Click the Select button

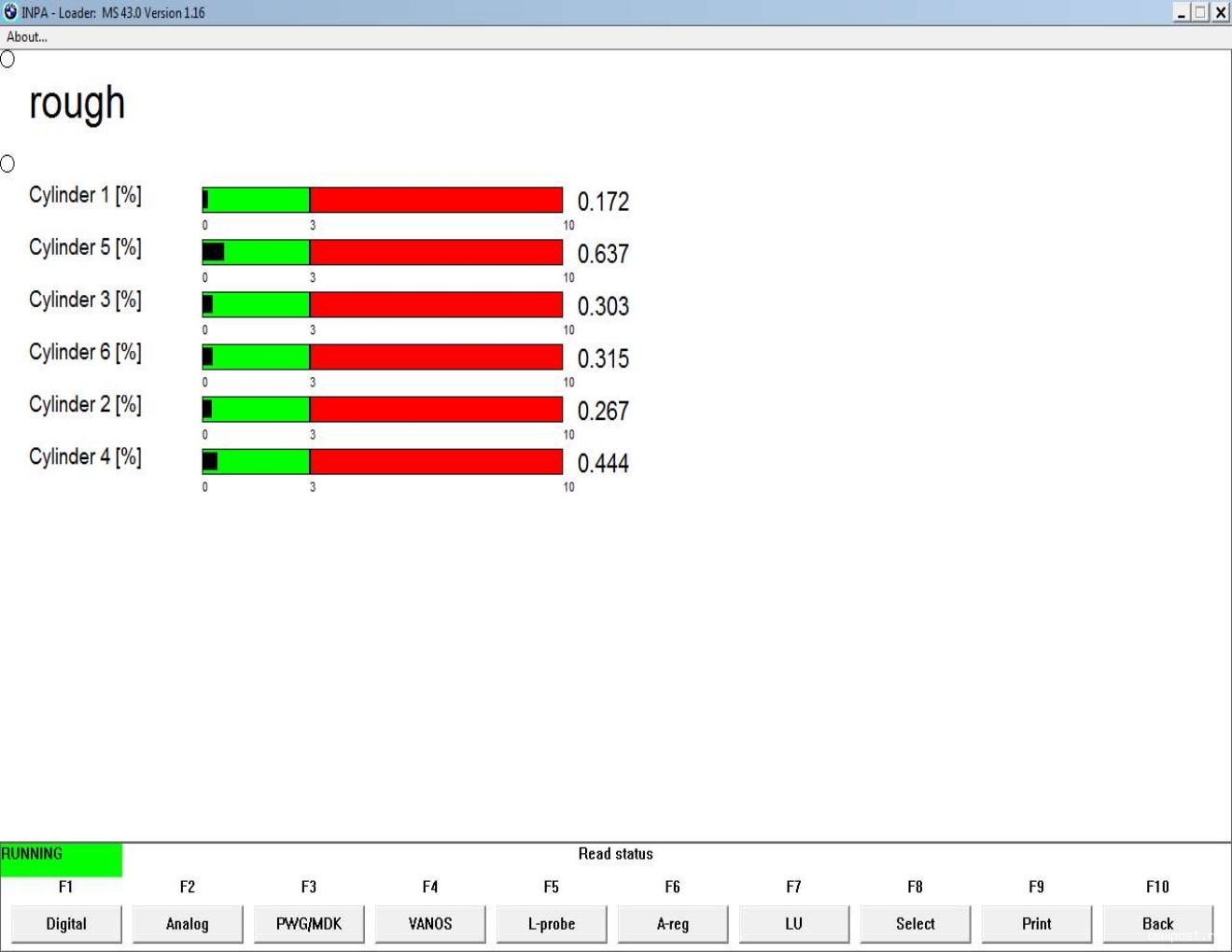point(915,923)
